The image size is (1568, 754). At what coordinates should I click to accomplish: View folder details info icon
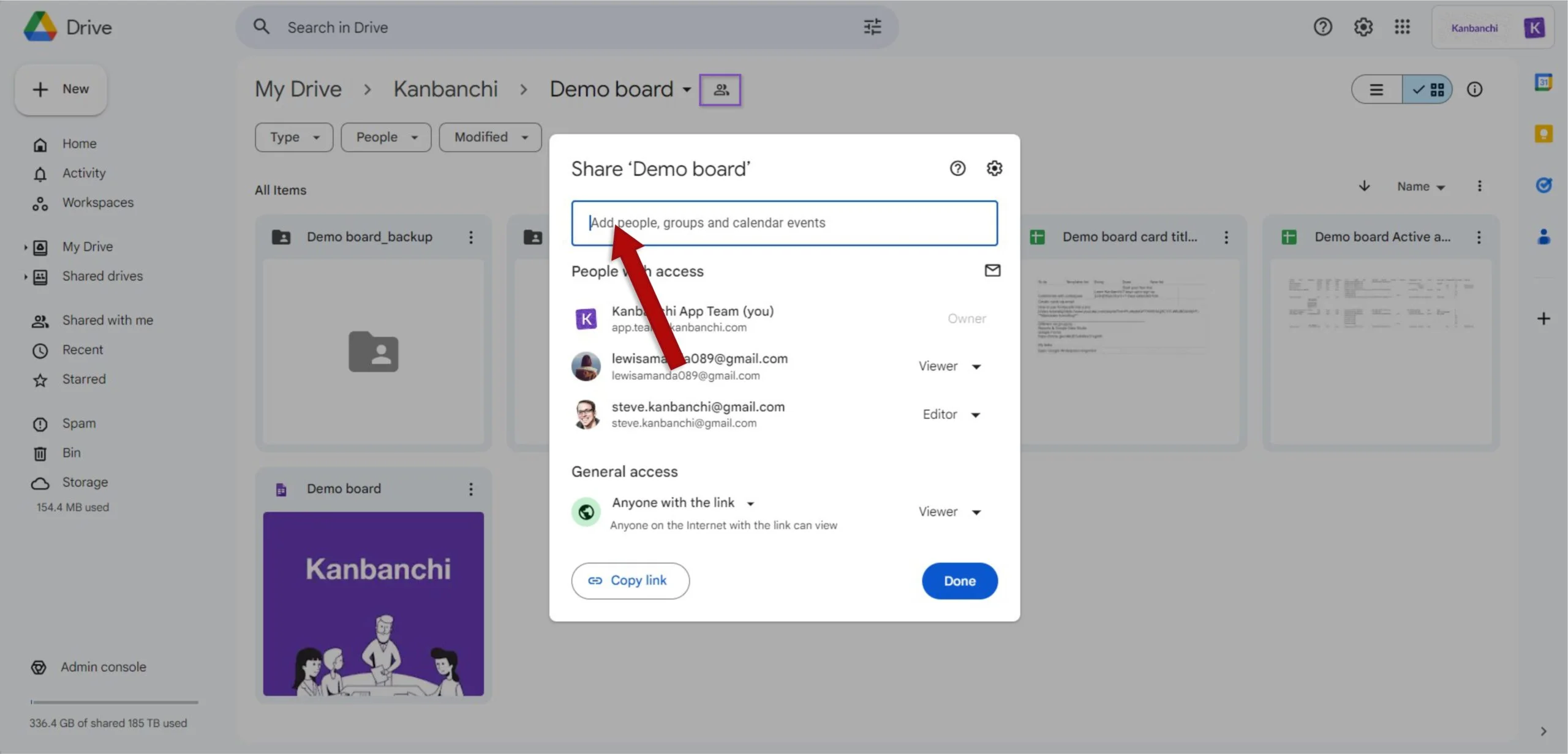pos(1474,89)
